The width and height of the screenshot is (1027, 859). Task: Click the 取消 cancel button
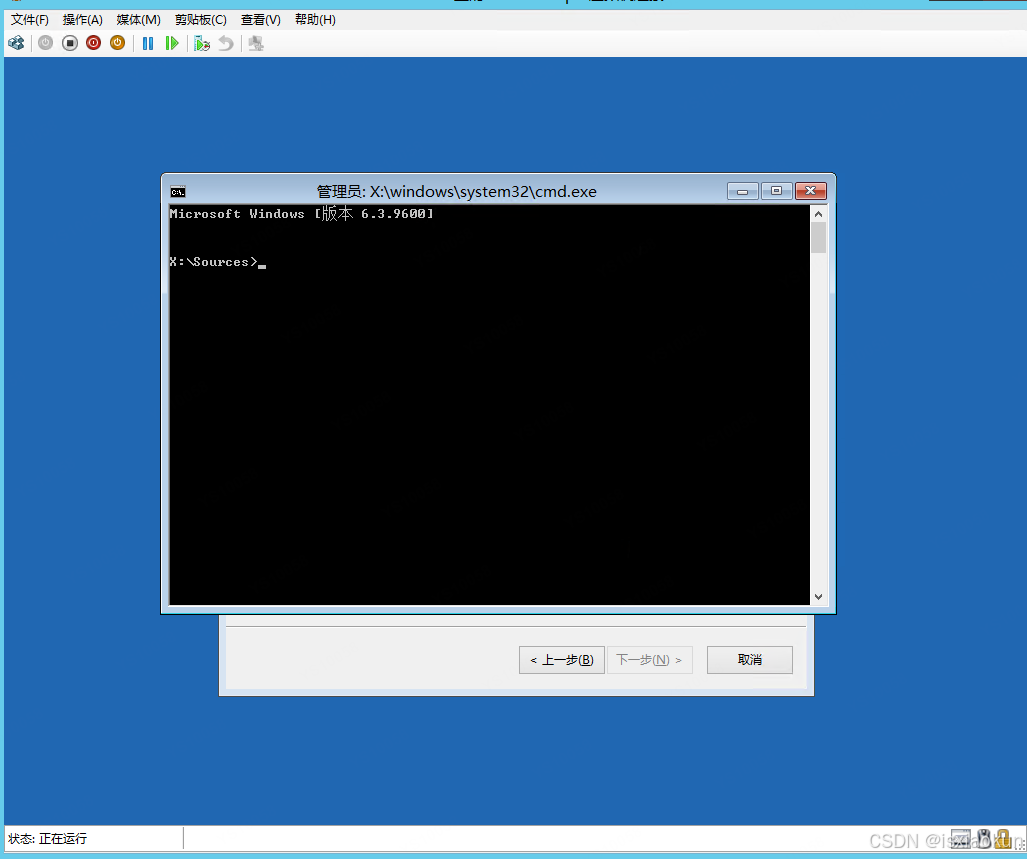pos(749,659)
